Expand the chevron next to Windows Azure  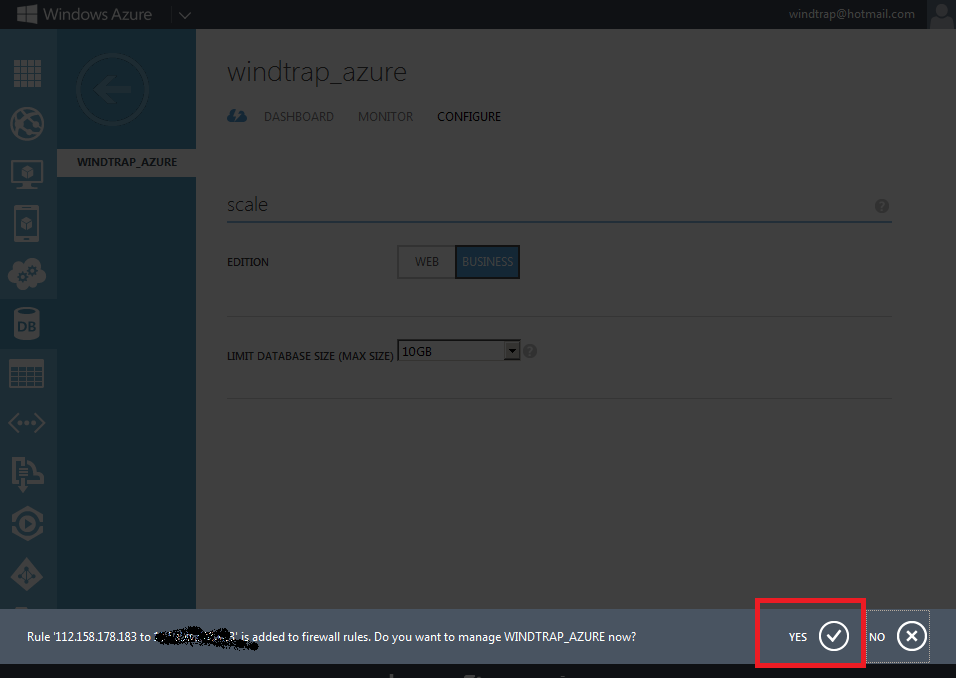(185, 15)
